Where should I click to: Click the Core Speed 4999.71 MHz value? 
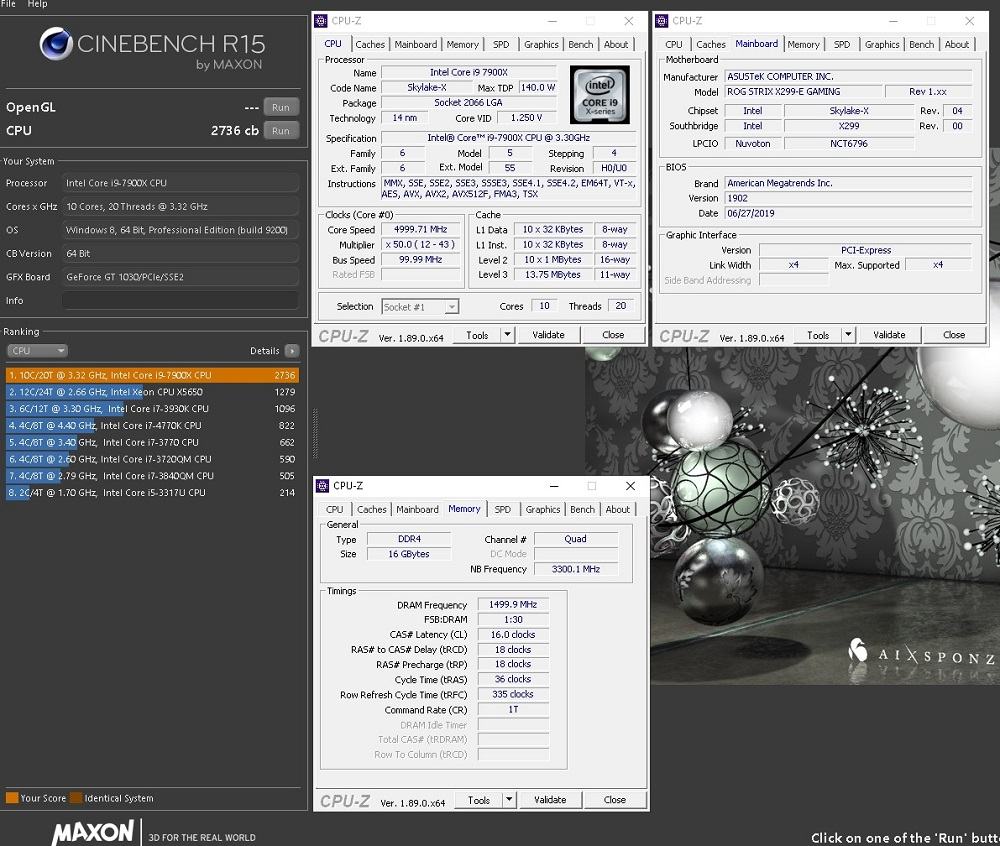point(420,230)
